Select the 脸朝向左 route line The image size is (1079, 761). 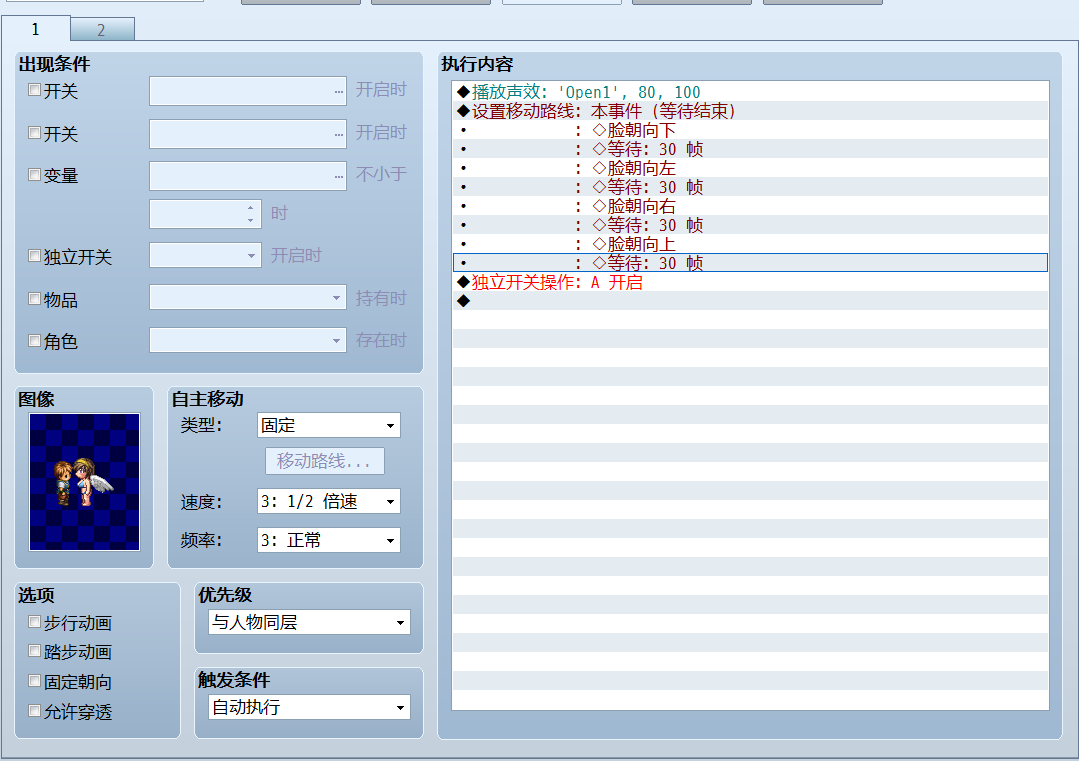click(750, 168)
